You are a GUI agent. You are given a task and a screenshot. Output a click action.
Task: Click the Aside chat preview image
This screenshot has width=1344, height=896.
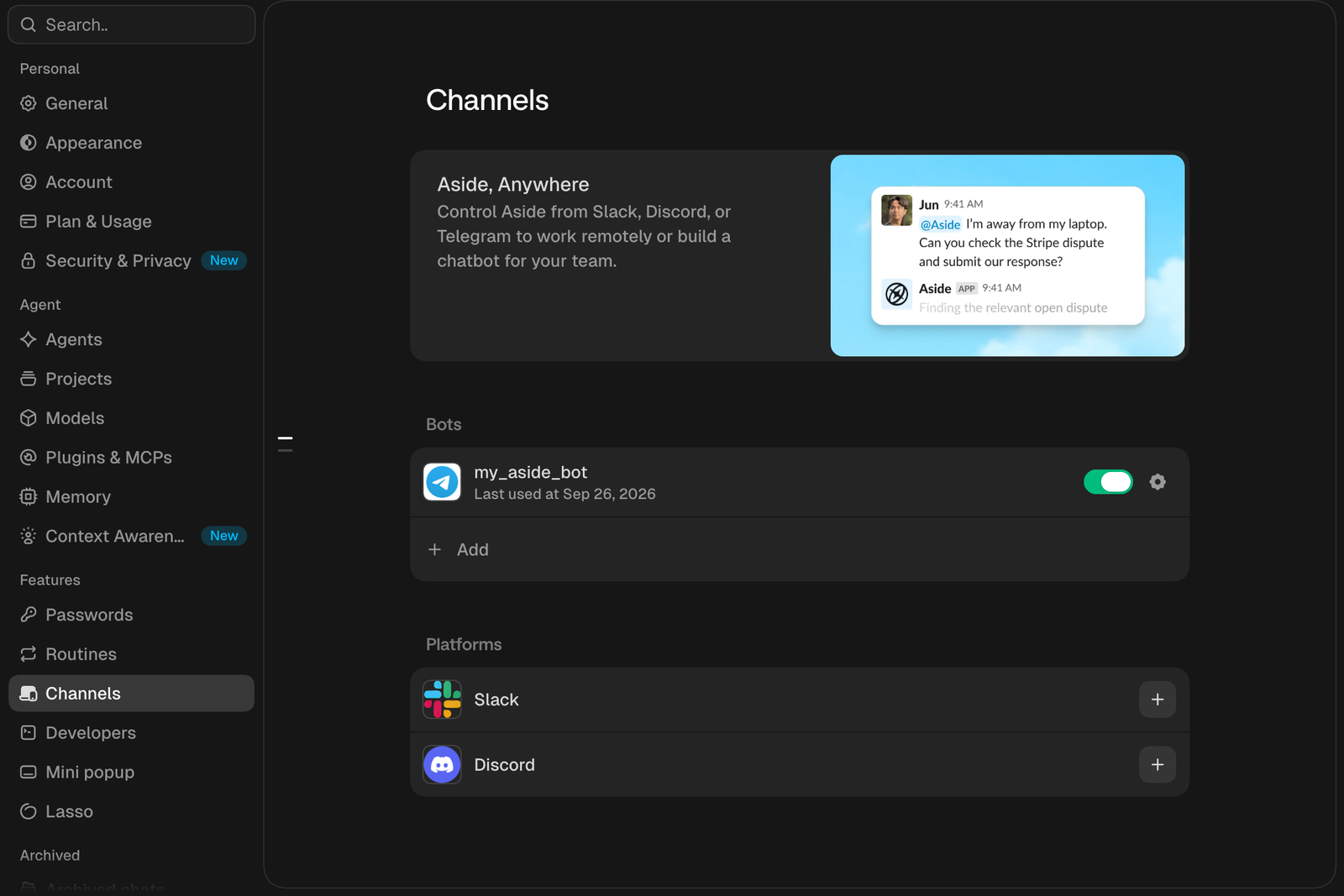[1007, 255]
